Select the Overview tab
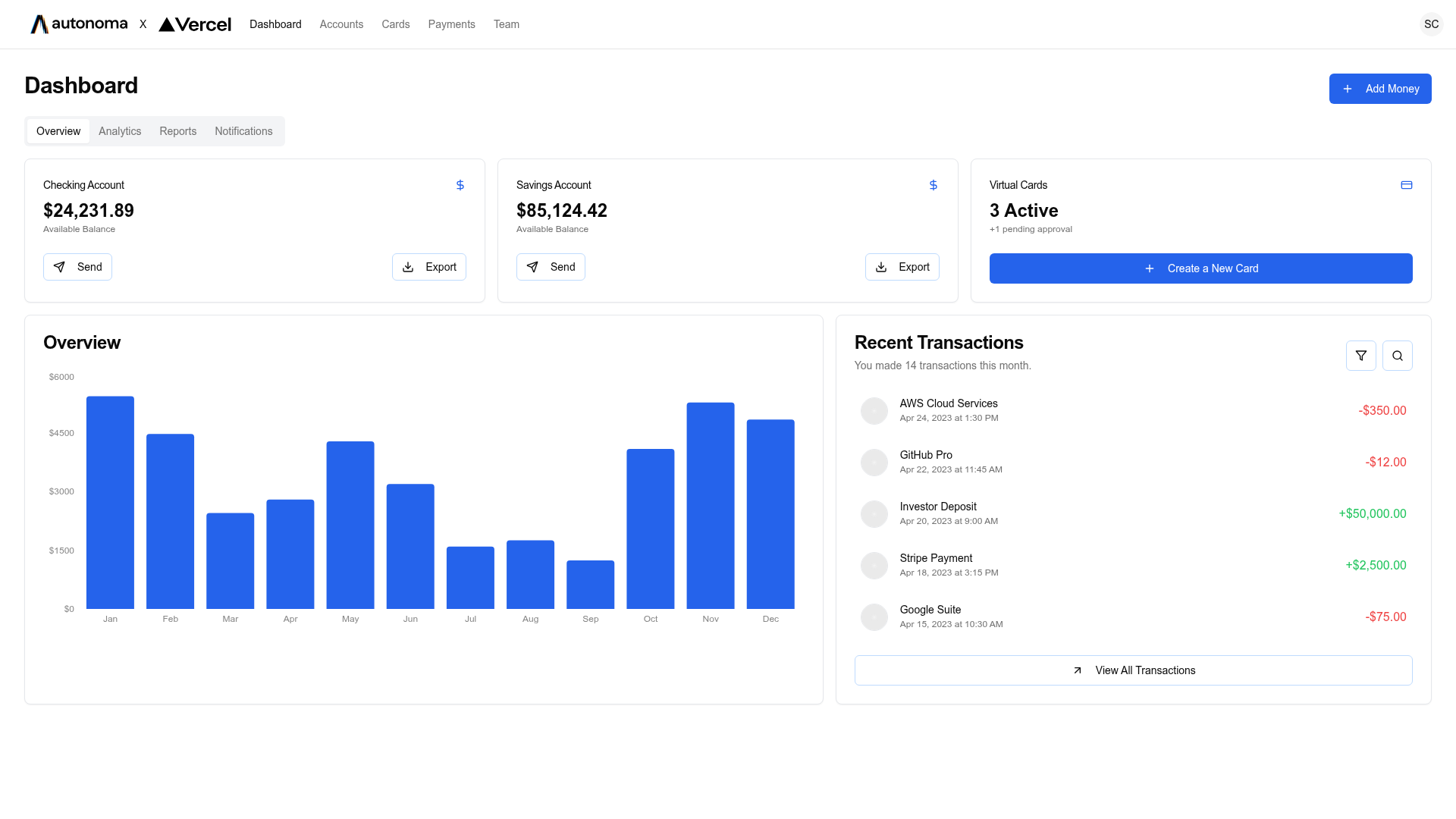Viewport: 1456px width, 819px height. tap(58, 131)
